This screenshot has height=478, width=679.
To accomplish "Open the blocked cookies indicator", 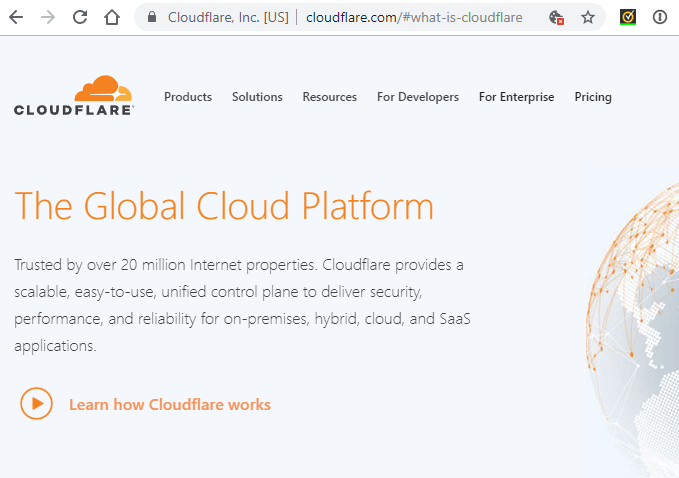I will (556, 17).
